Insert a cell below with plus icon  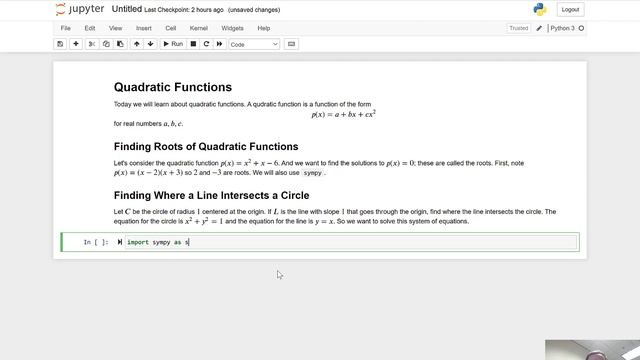[76, 44]
